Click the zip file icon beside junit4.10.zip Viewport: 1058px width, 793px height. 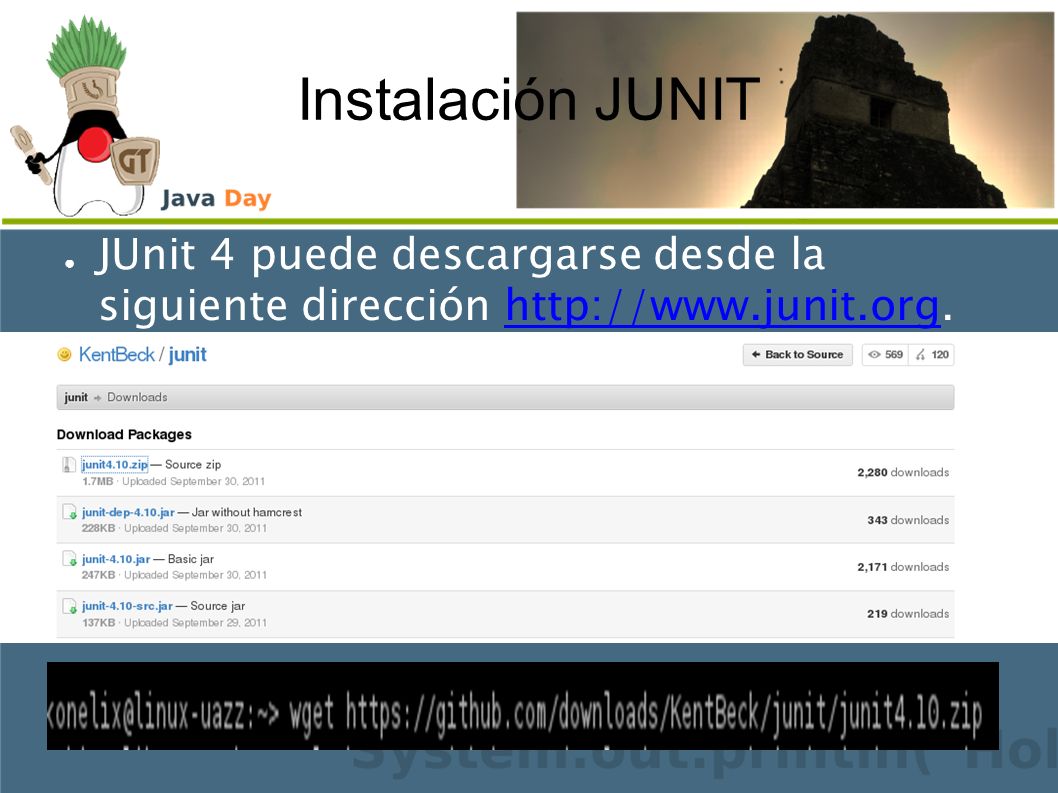point(69,464)
